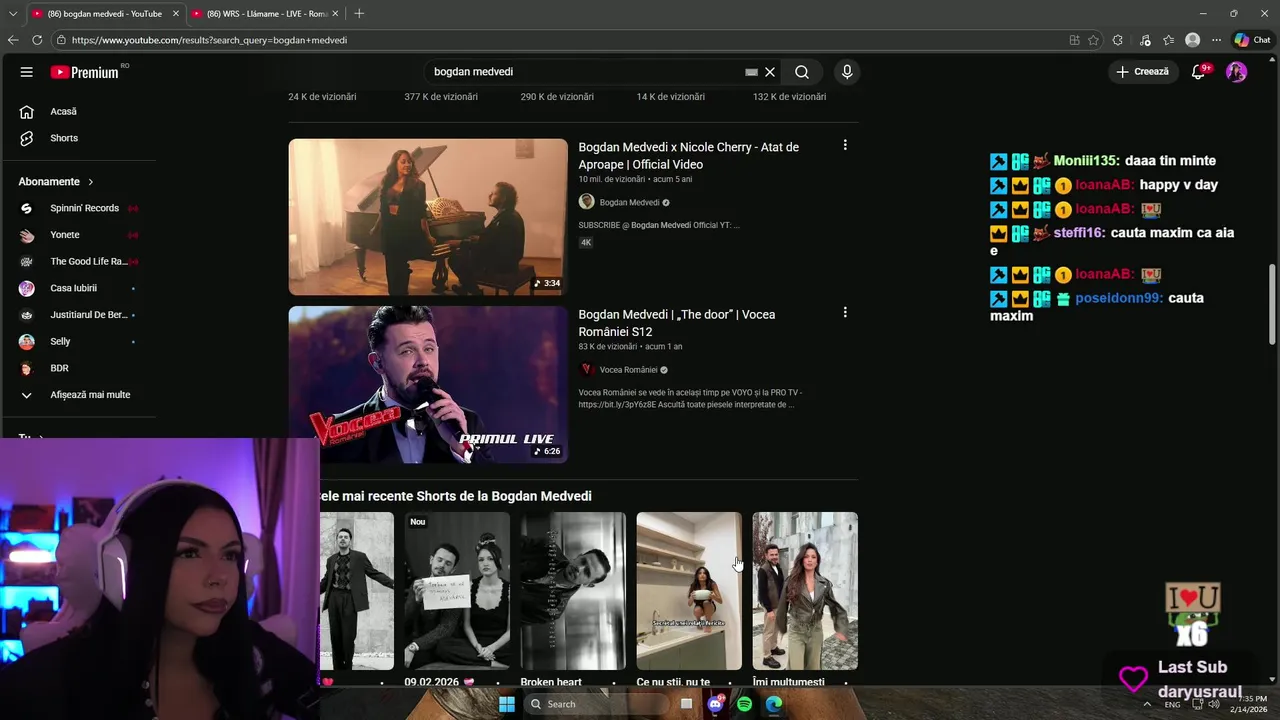
Task: Play the piano video thumbnail 3:34
Action: click(428, 217)
